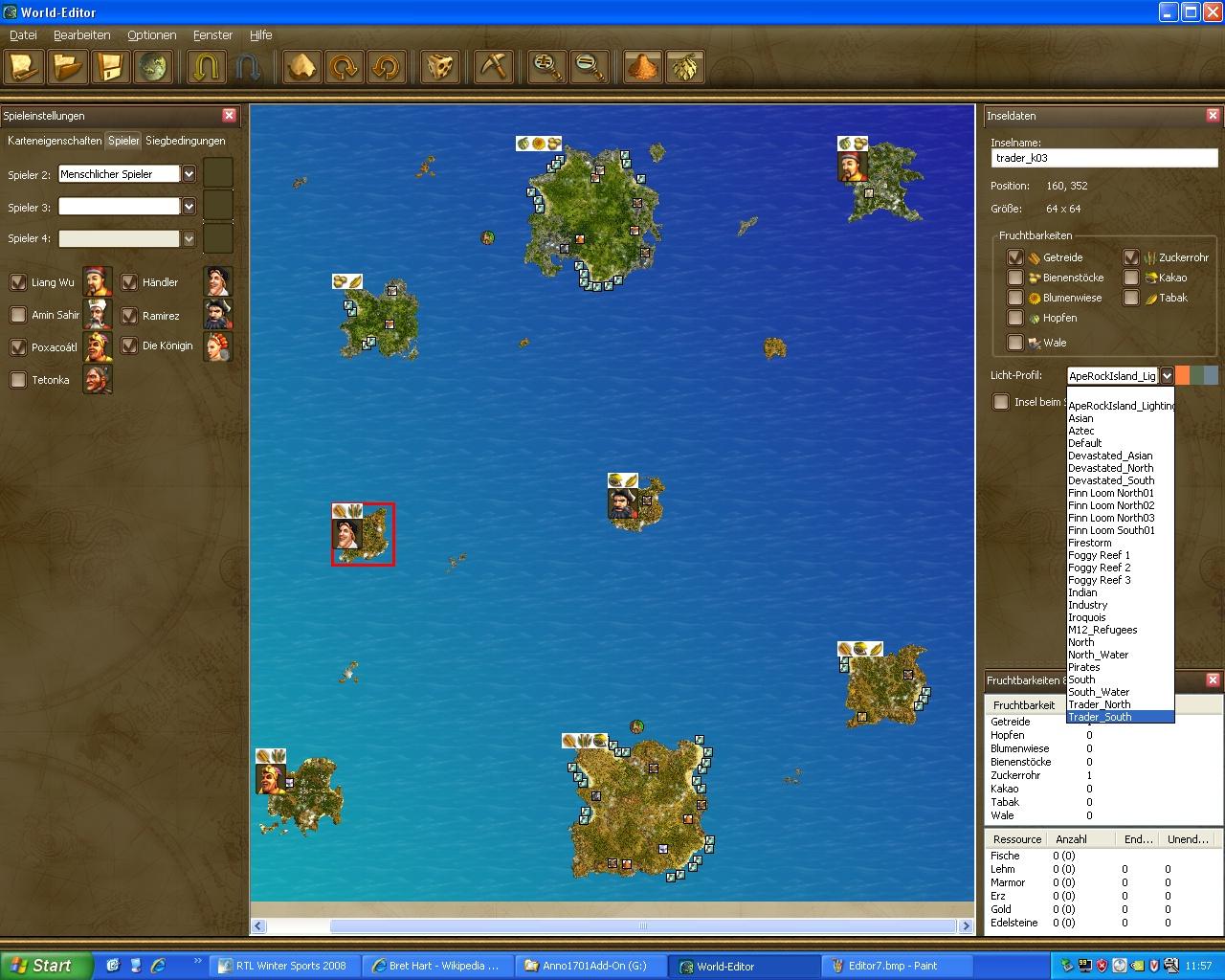
Task: Uncheck the Ramirez checkbox
Action: click(x=129, y=315)
